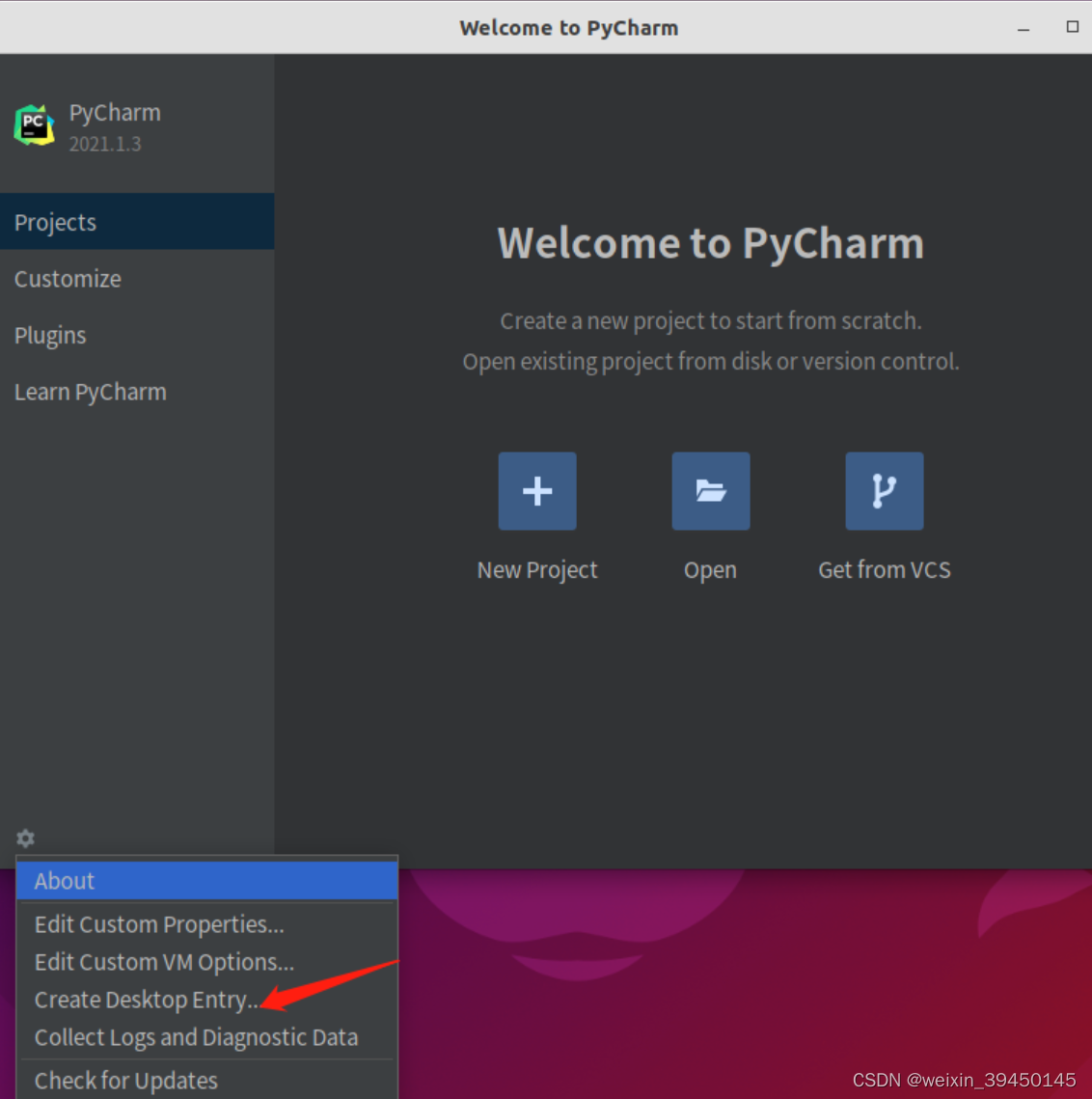Click Check for Updates menu item
Screen dimensions: 1092x1099
[206, 1081]
